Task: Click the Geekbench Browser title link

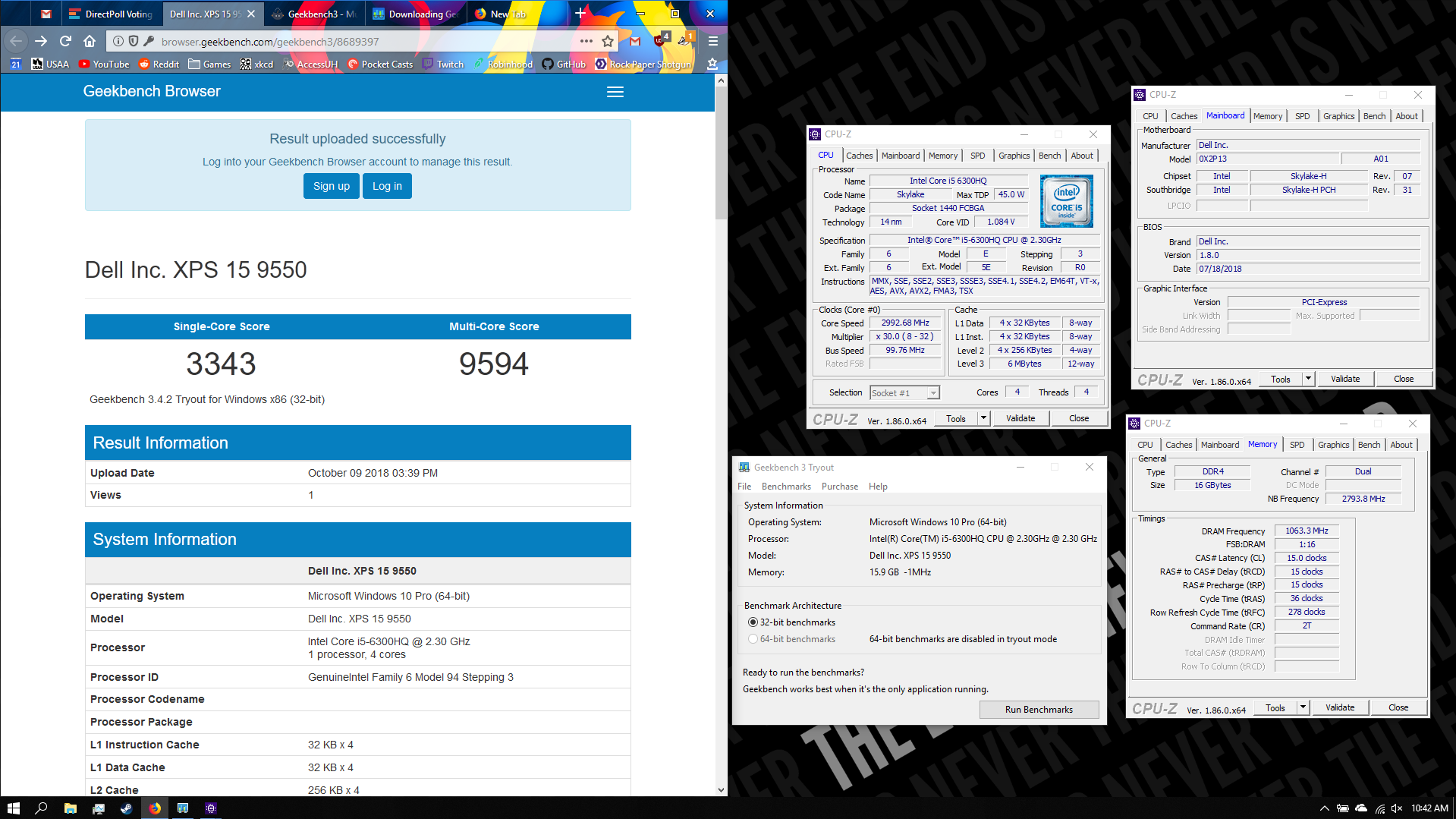Action: (x=152, y=91)
